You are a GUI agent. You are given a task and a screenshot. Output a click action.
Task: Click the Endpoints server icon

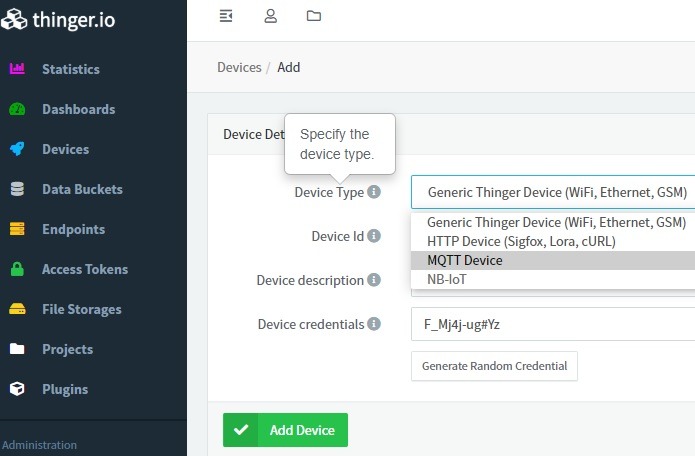click(x=17, y=229)
